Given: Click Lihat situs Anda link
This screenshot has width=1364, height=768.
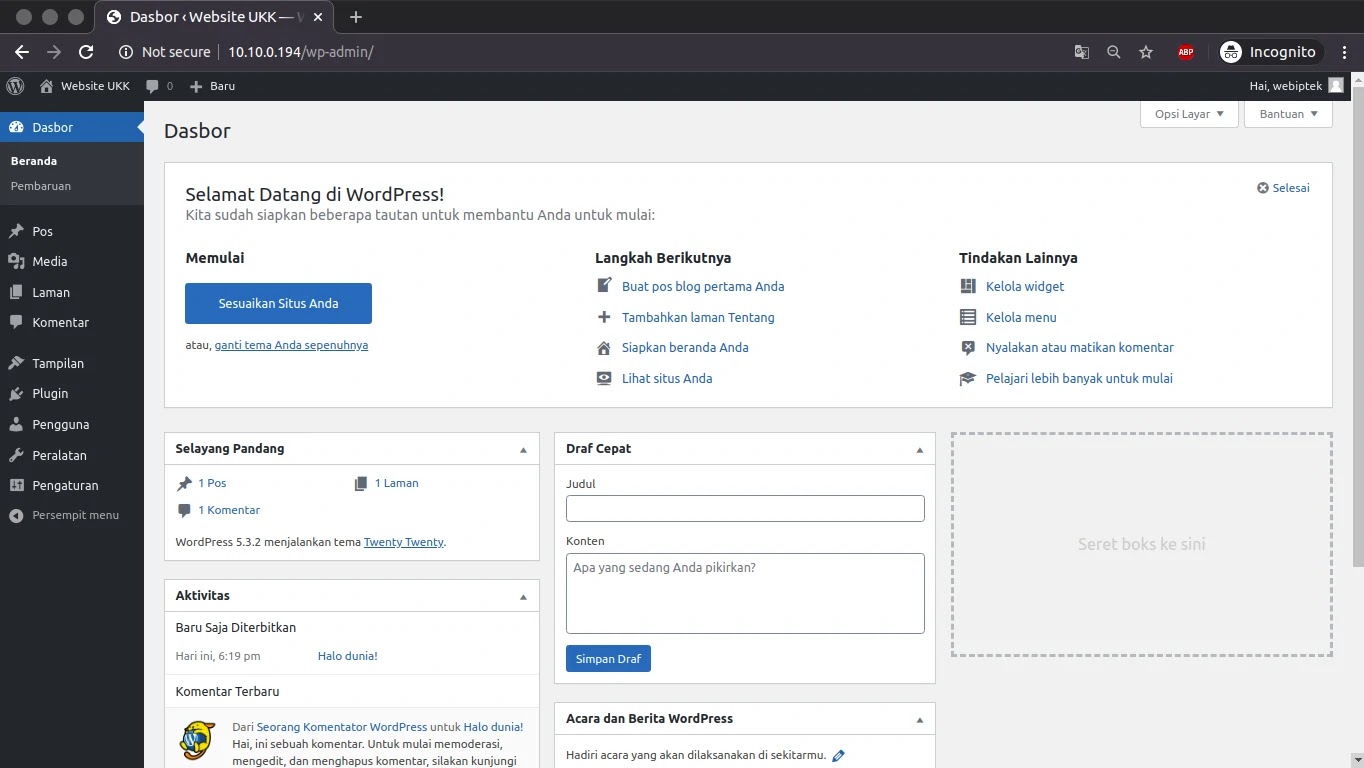Looking at the screenshot, I should pyautogui.click(x=667, y=378).
